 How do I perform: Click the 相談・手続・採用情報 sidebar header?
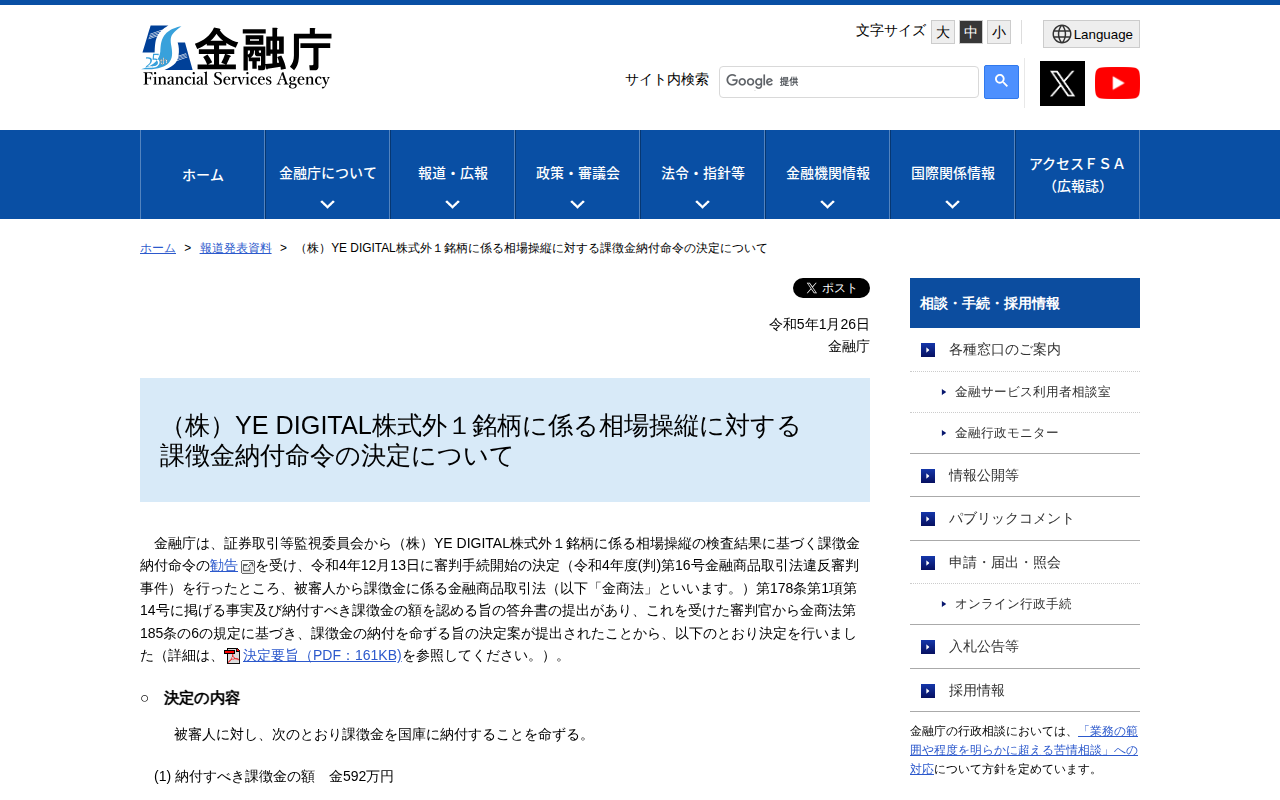coord(1025,303)
